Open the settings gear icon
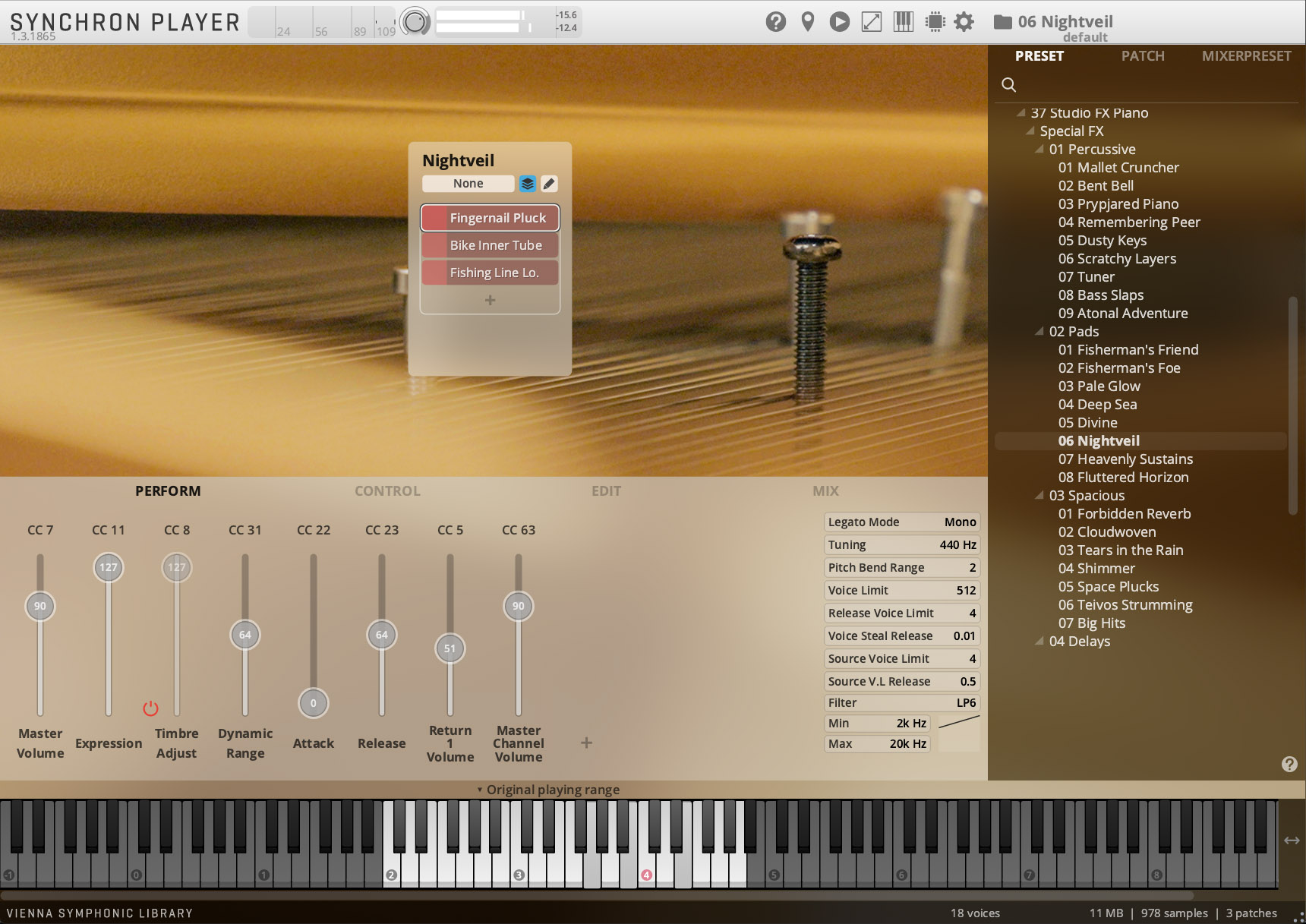 [x=964, y=21]
